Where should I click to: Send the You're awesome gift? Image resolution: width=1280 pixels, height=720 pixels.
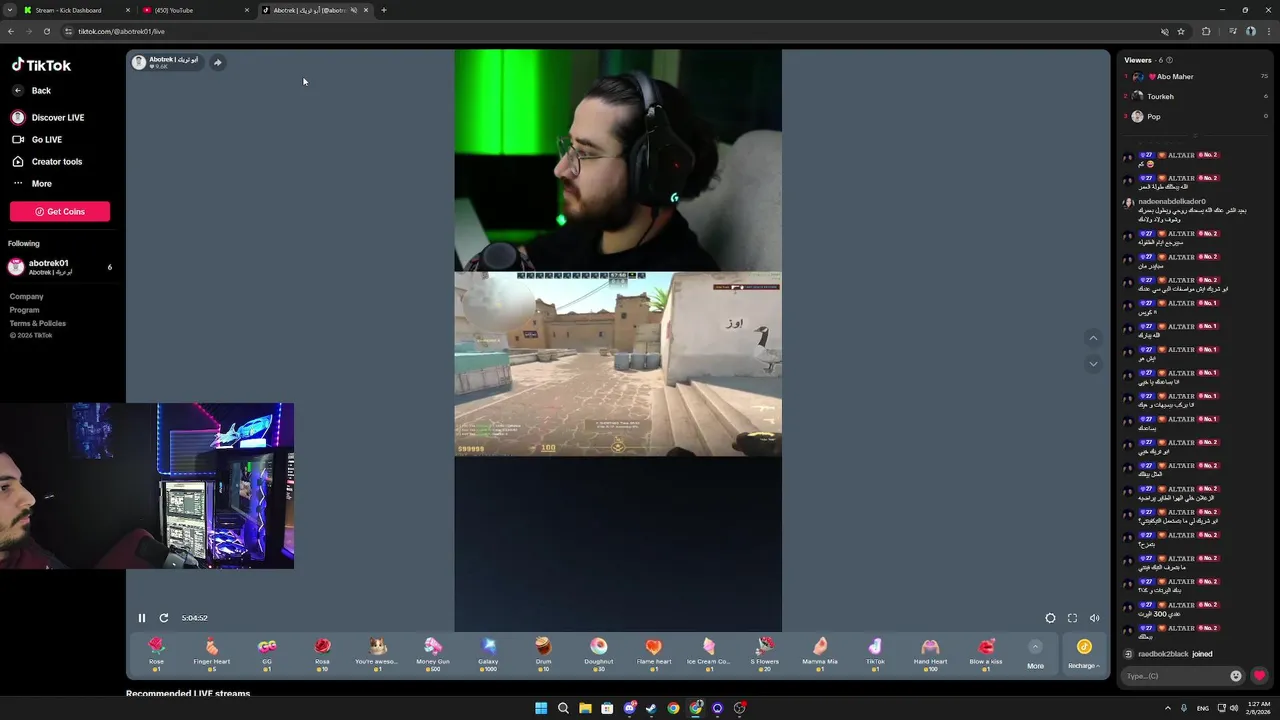377,653
